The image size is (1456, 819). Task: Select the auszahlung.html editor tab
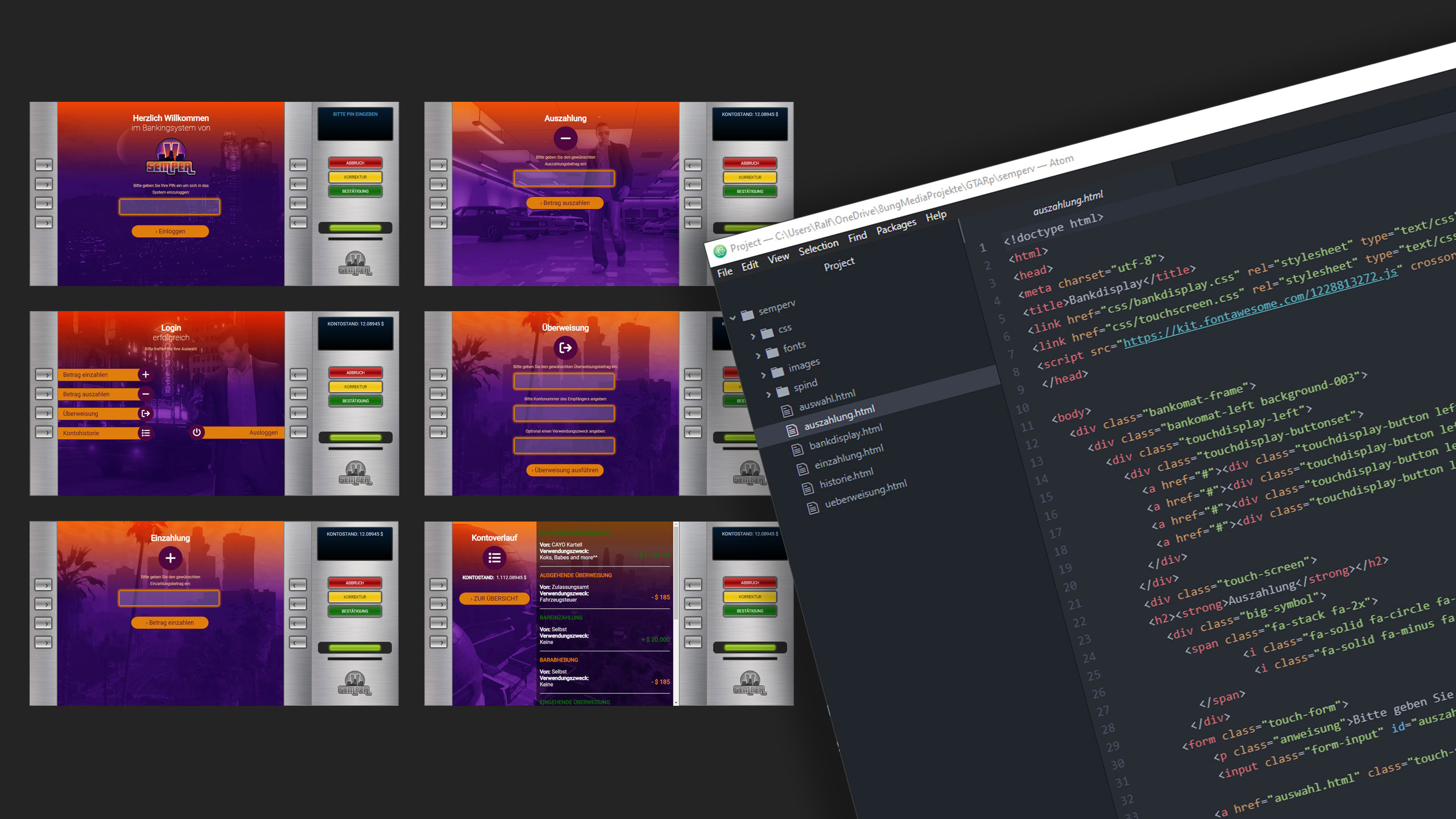pyautogui.click(x=1068, y=202)
